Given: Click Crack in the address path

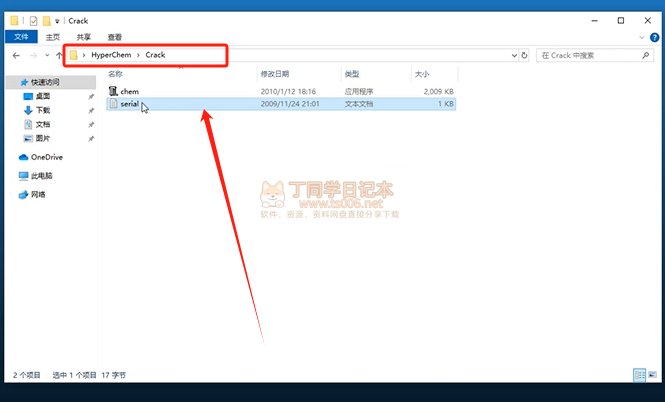Looking at the screenshot, I should [155, 55].
